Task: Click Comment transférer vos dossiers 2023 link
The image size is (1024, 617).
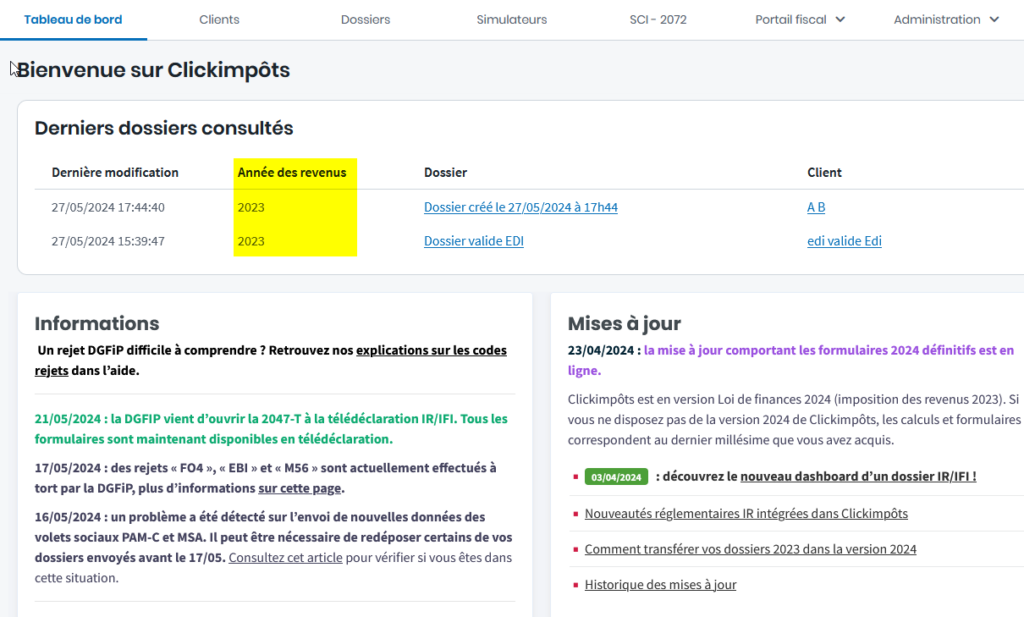Action: click(x=750, y=549)
